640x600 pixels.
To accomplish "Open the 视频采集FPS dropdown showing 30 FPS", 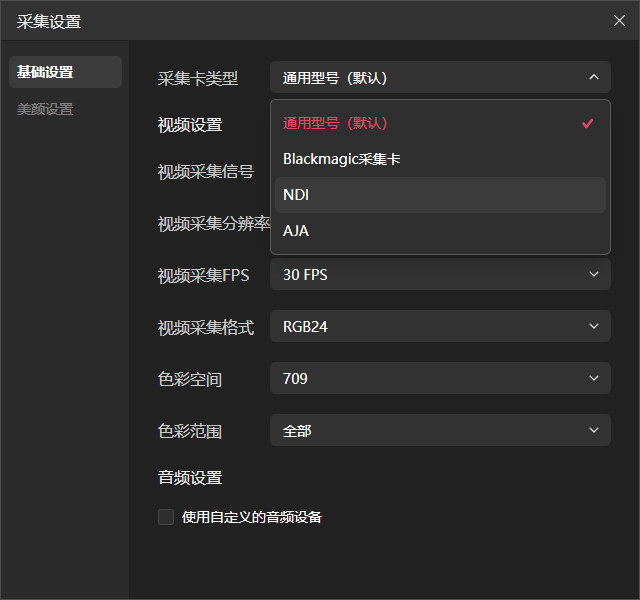I will 420,274.
